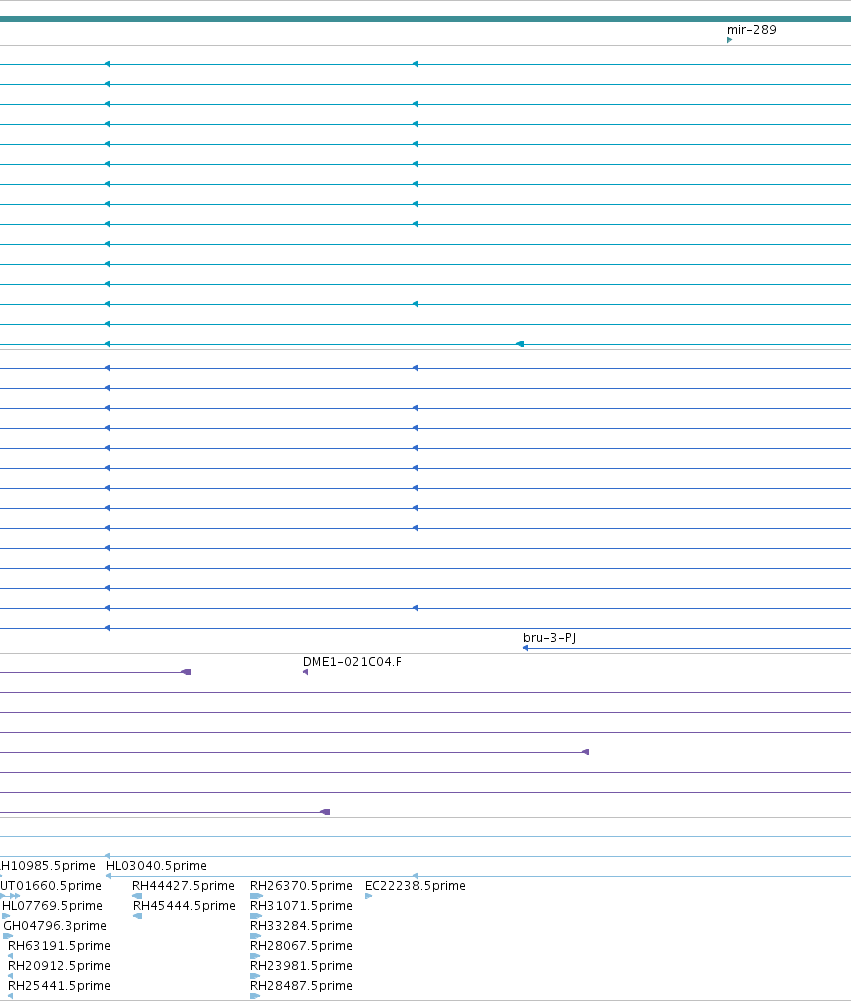
Task: Click the RH45444.5prime EST glyph
Action: click(x=137, y=916)
